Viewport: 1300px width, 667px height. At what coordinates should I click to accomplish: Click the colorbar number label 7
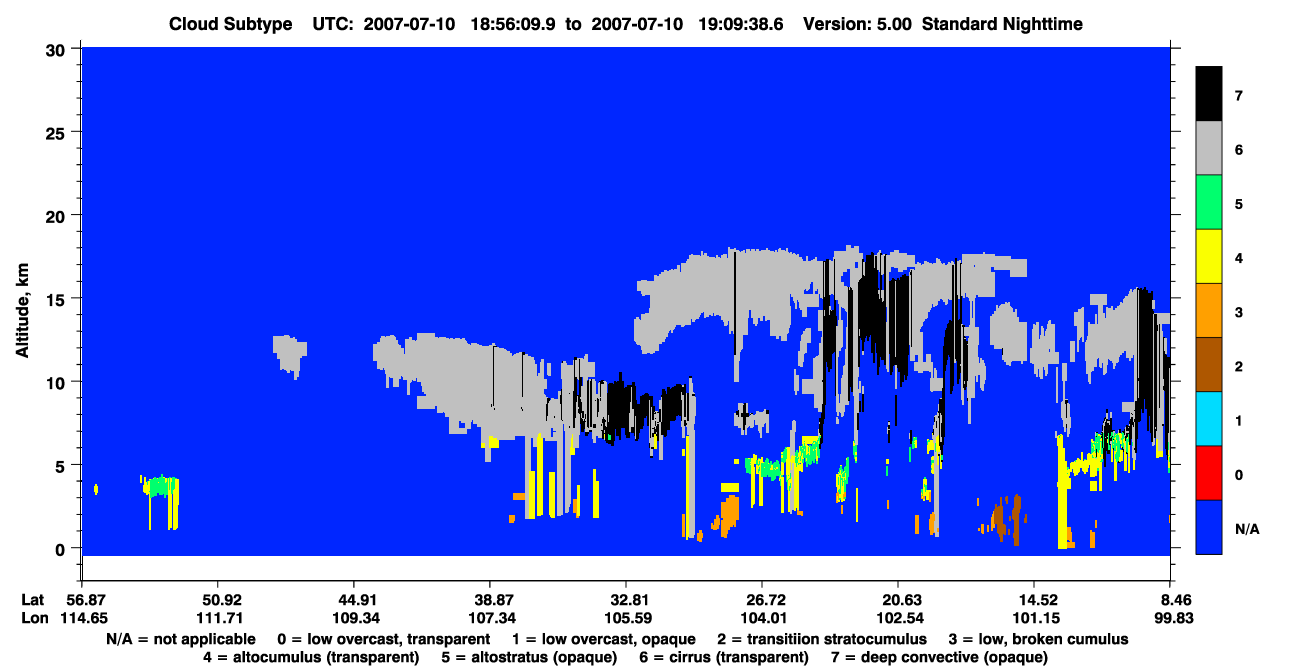click(x=1239, y=96)
